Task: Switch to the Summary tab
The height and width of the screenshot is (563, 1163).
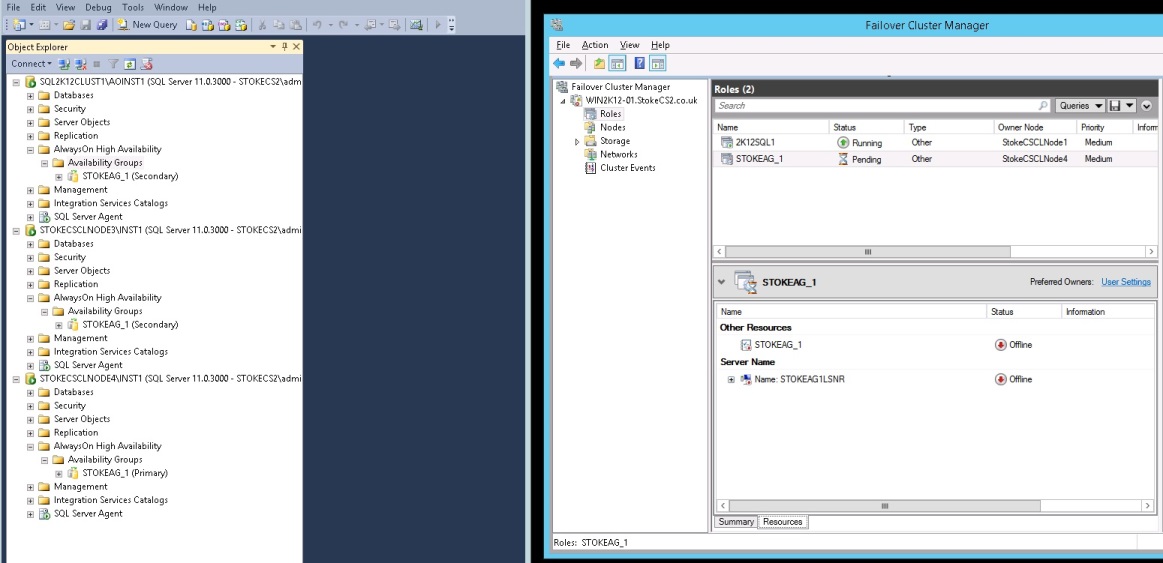Action: tap(736, 522)
